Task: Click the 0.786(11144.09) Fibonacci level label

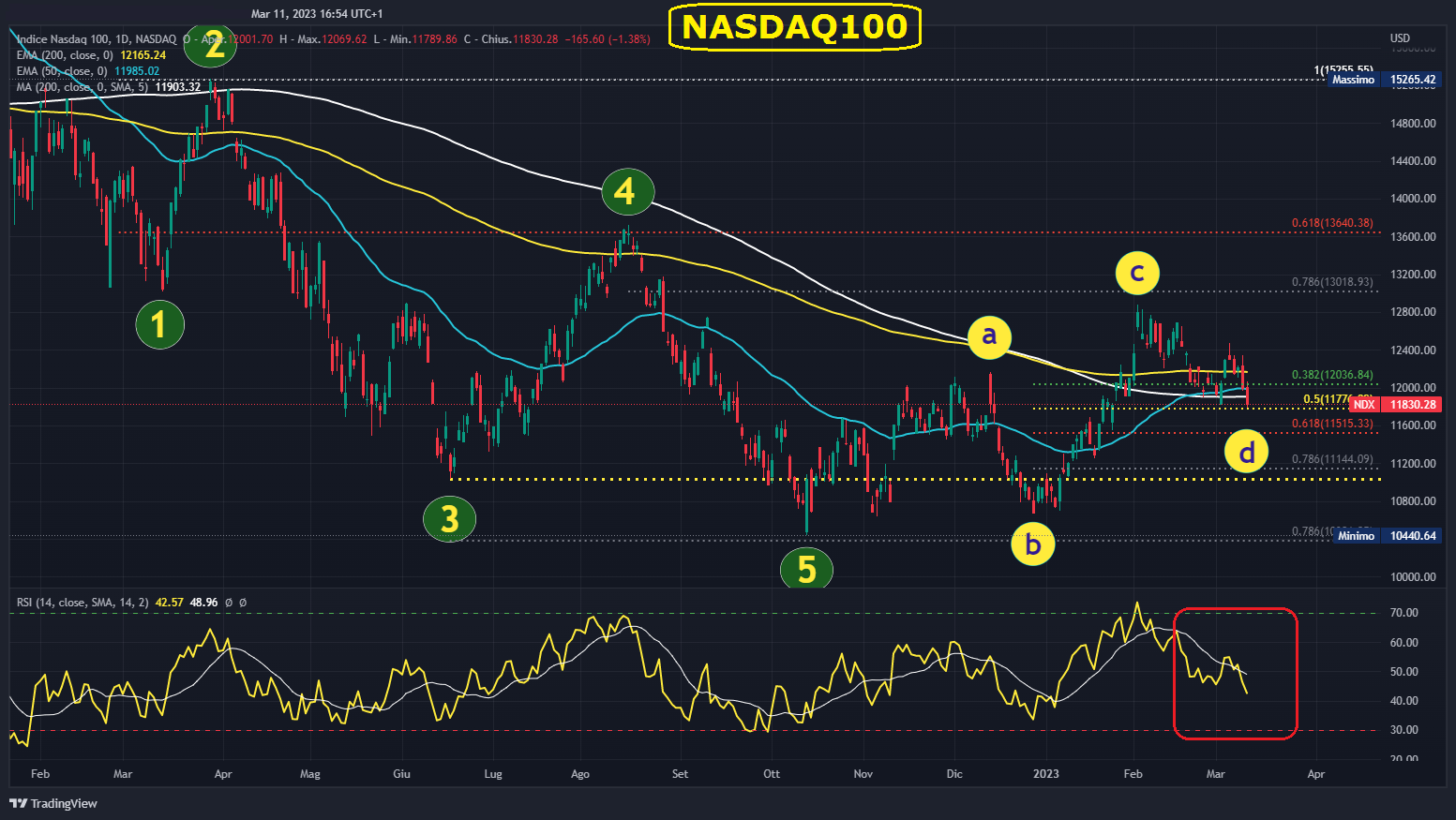Action: [x=1332, y=459]
